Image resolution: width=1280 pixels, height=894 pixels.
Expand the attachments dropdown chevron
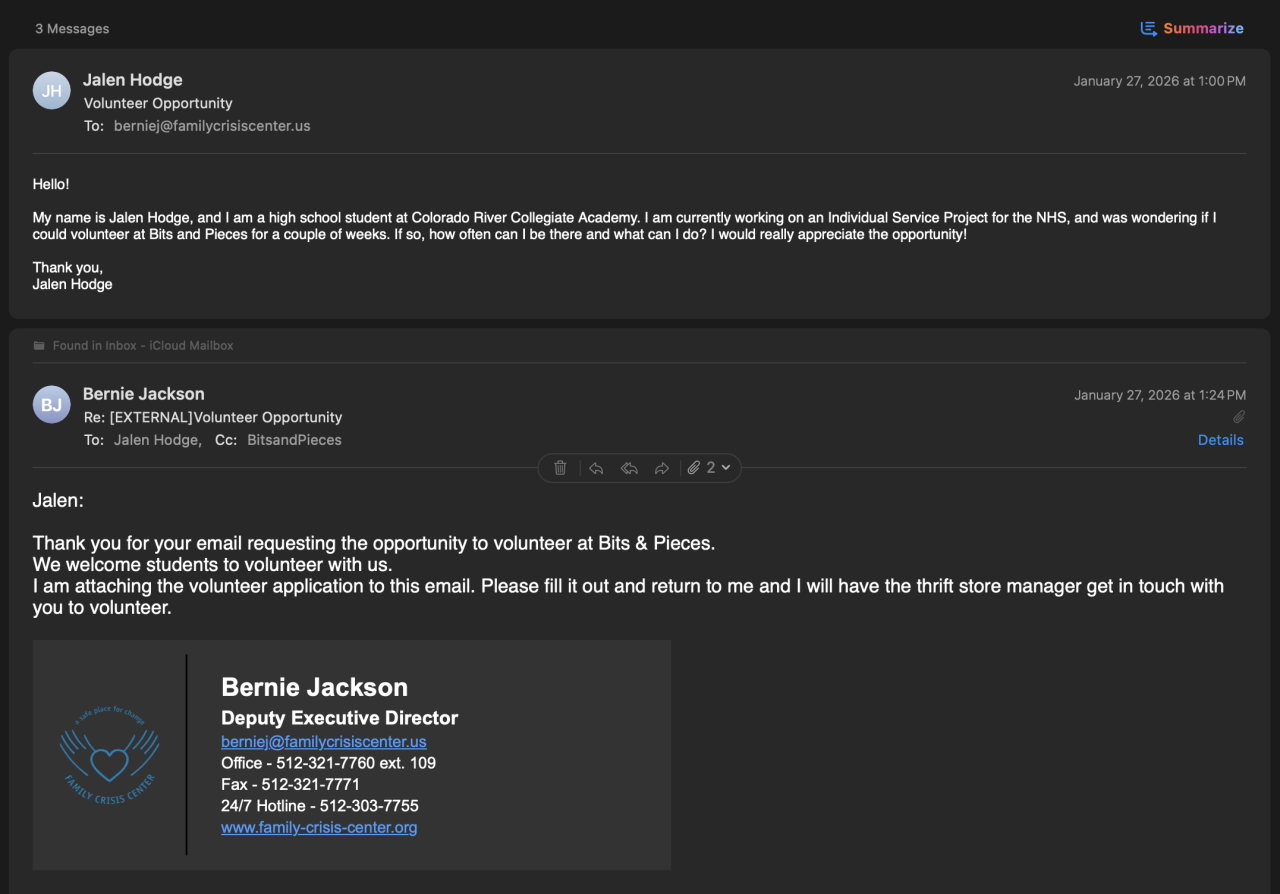pyautogui.click(x=726, y=468)
